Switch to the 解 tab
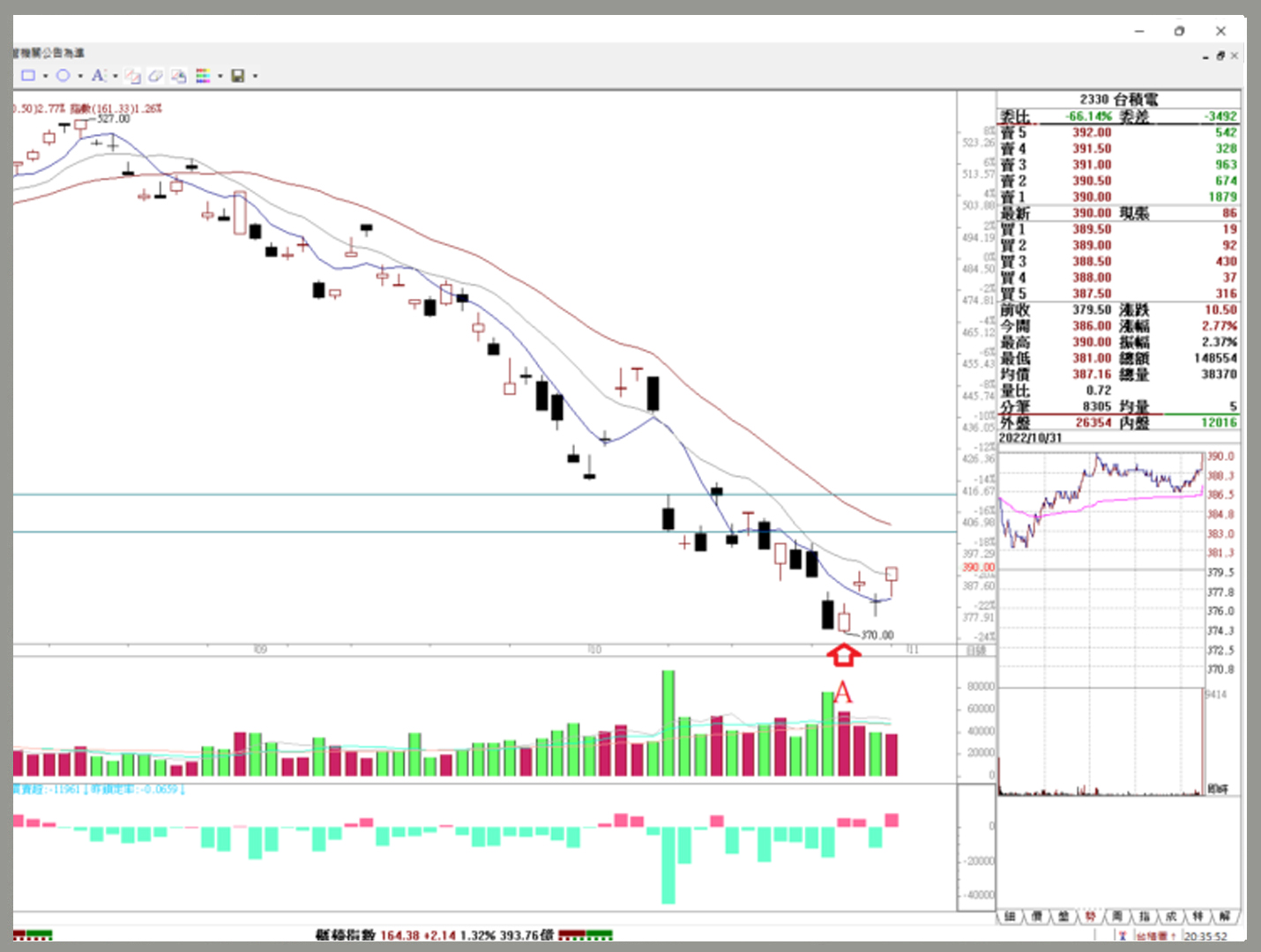The height and width of the screenshot is (952, 1261). pyautogui.click(x=1224, y=917)
